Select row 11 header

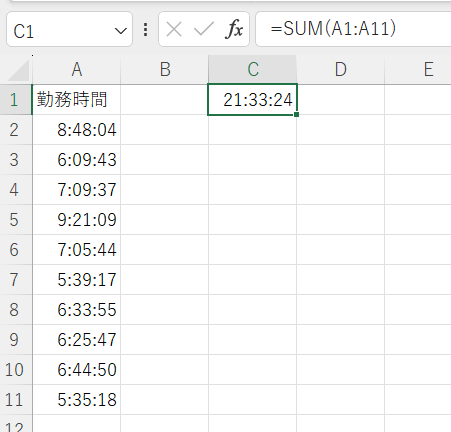(14, 400)
